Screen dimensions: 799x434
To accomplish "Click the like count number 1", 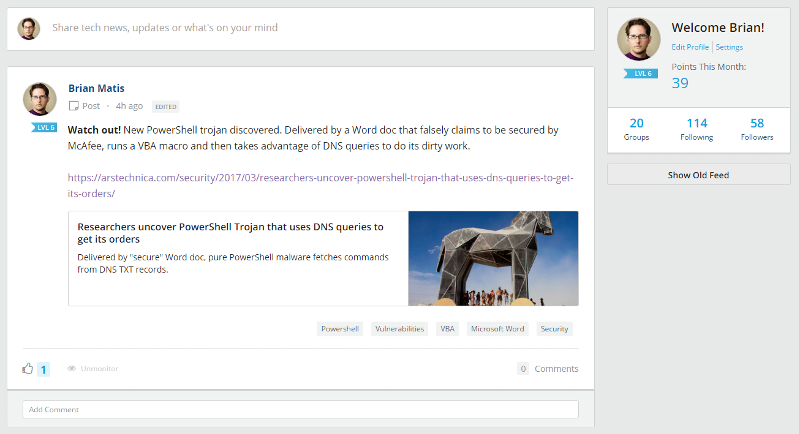I will pos(43,369).
